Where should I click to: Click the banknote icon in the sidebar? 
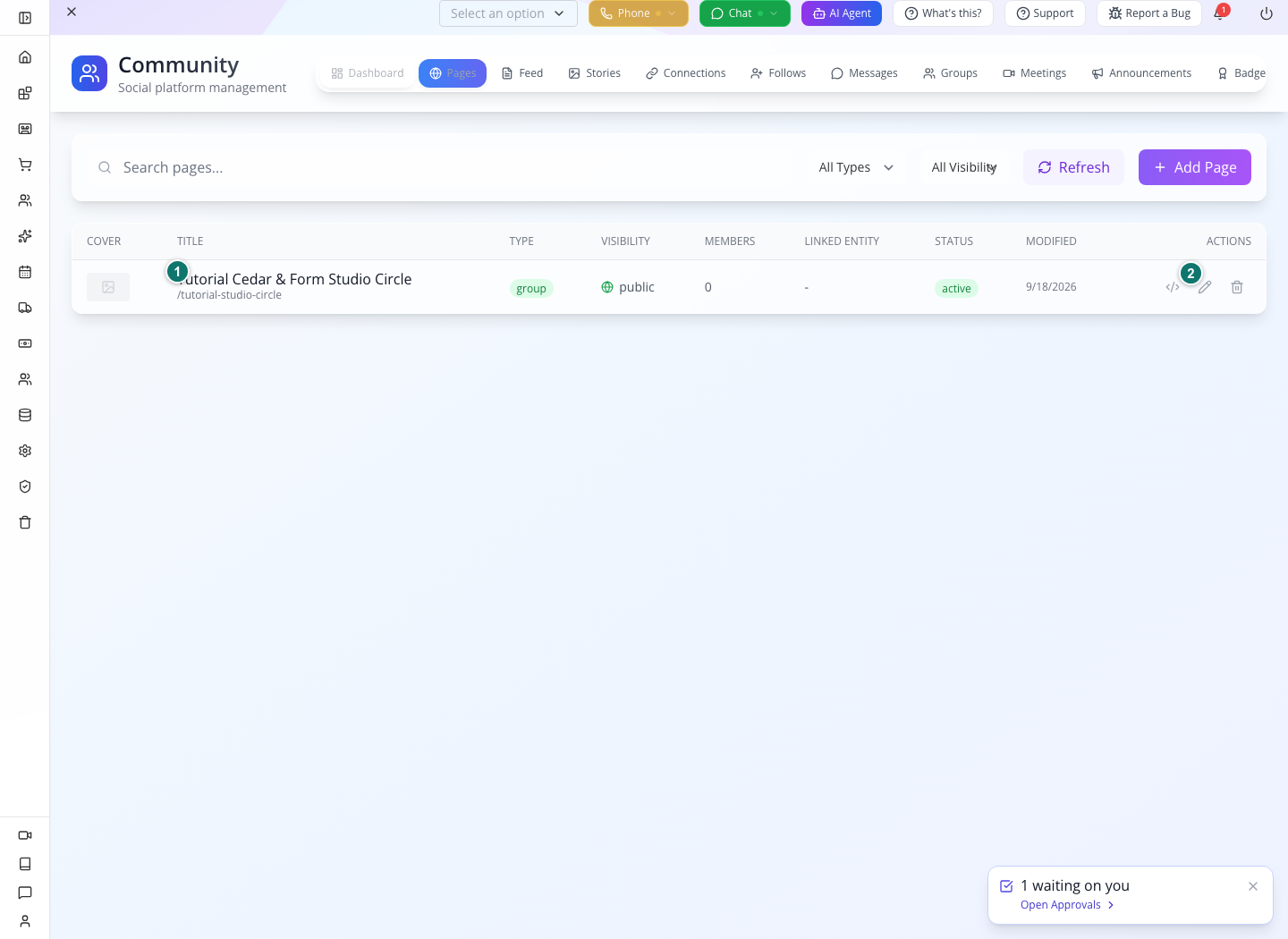click(x=25, y=343)
